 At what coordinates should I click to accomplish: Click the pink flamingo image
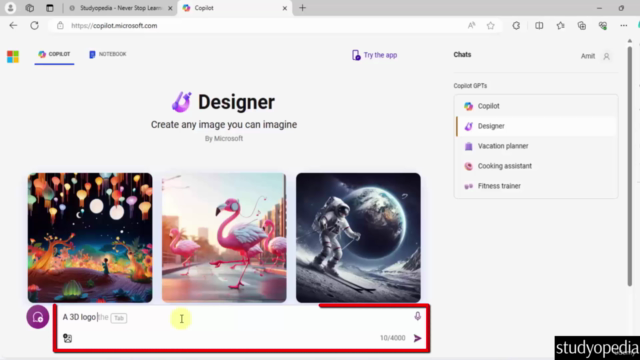click(x=224, y=238)
